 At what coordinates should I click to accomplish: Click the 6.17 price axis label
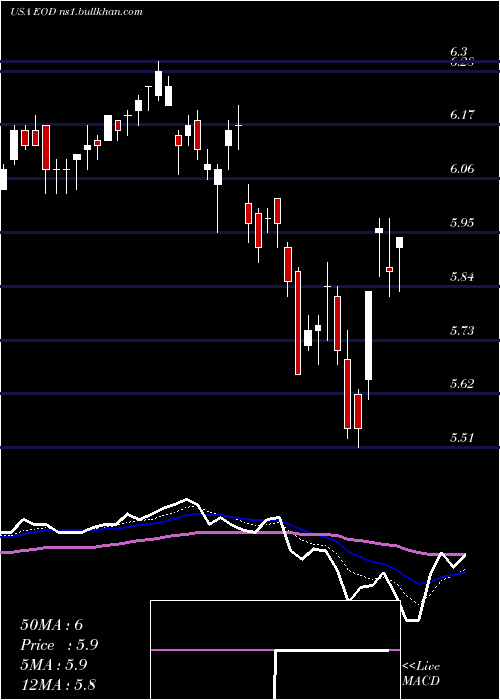tap(462, 115)
